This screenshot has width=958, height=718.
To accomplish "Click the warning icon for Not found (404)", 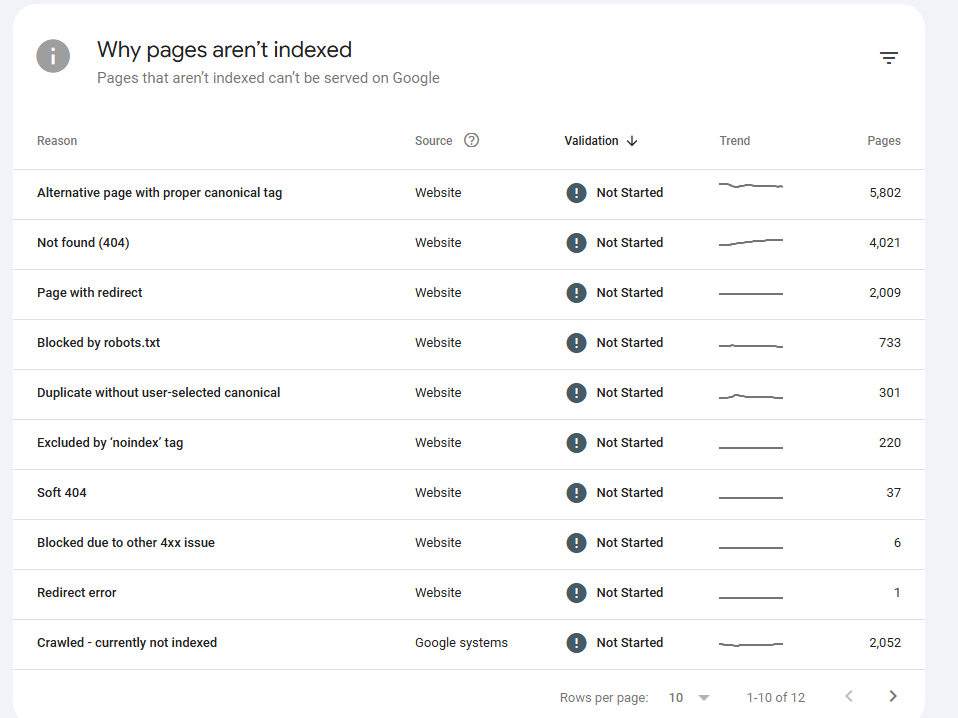I will tap(576, 243).
